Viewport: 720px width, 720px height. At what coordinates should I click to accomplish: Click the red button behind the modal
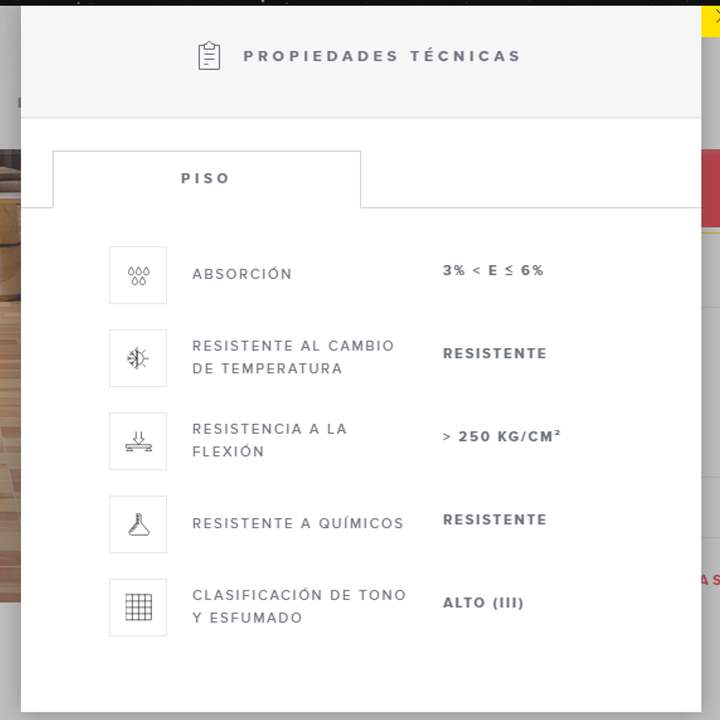pyautogui.click(x=711, y=188)
